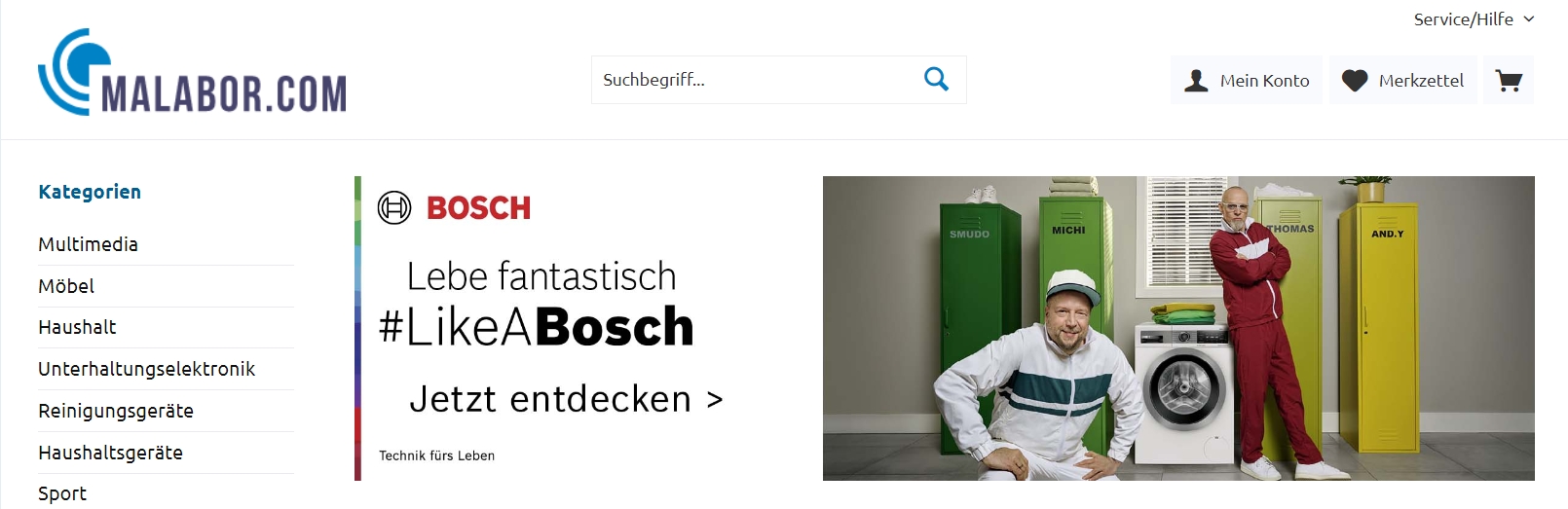Click Jetzt entdecken link in banner
The height and width of the screenshot is (509, 1568).
click(x=566, y=399)
